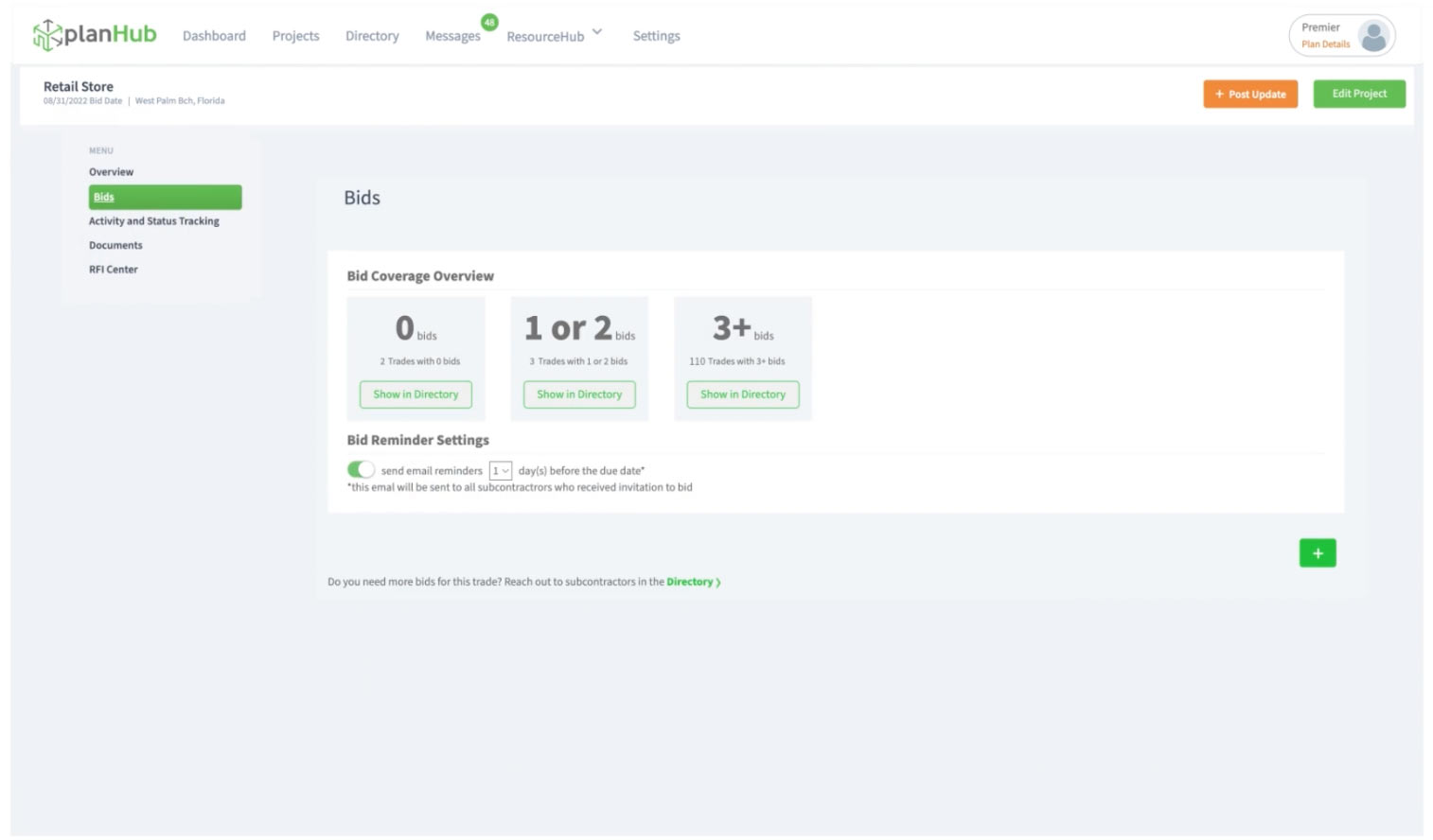Open Plan Details link

tap(1324, 44)
